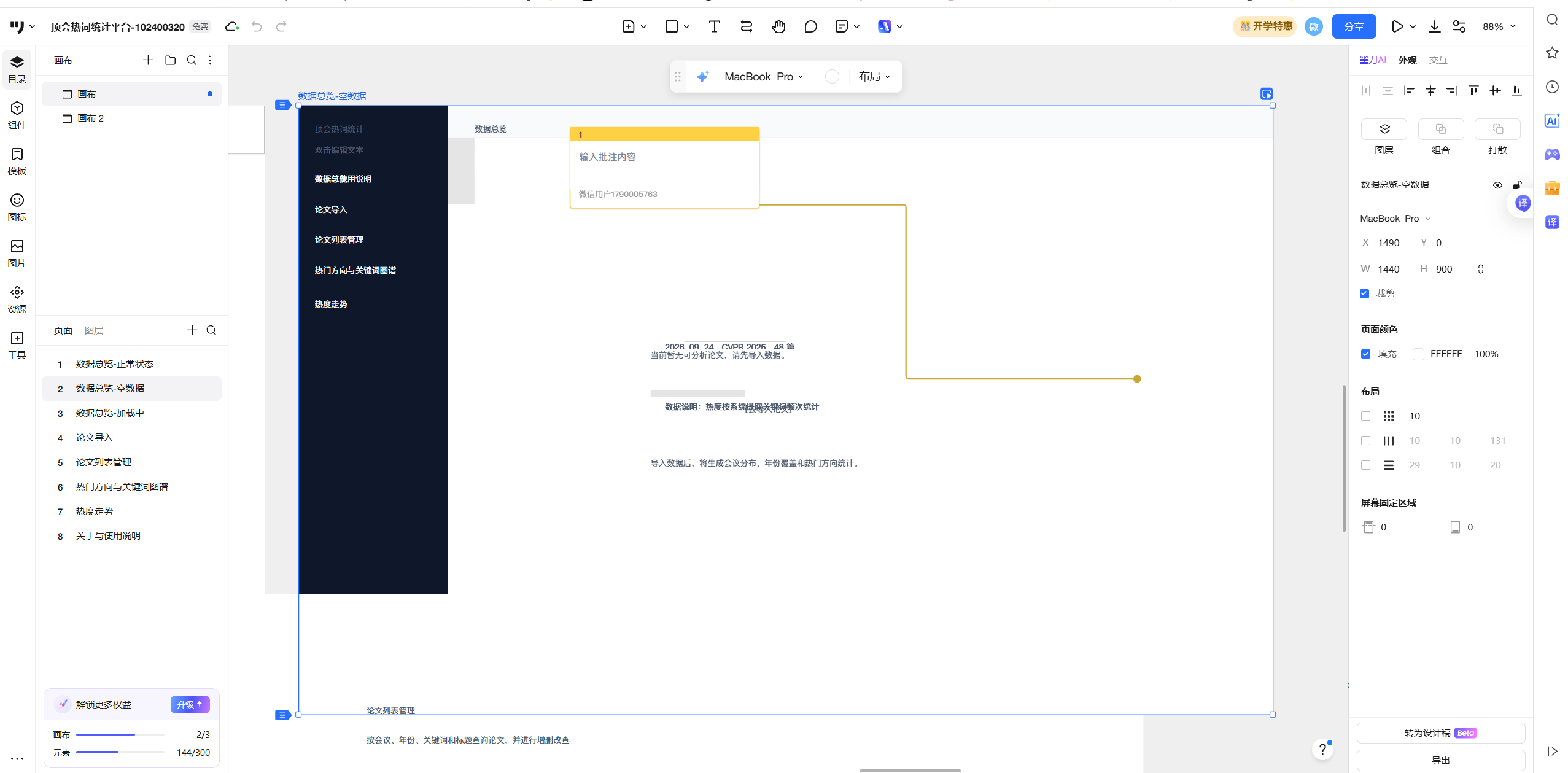Click the FFFFFF page color swatch
This screenshot has height=773, width=1568.
1418,354
